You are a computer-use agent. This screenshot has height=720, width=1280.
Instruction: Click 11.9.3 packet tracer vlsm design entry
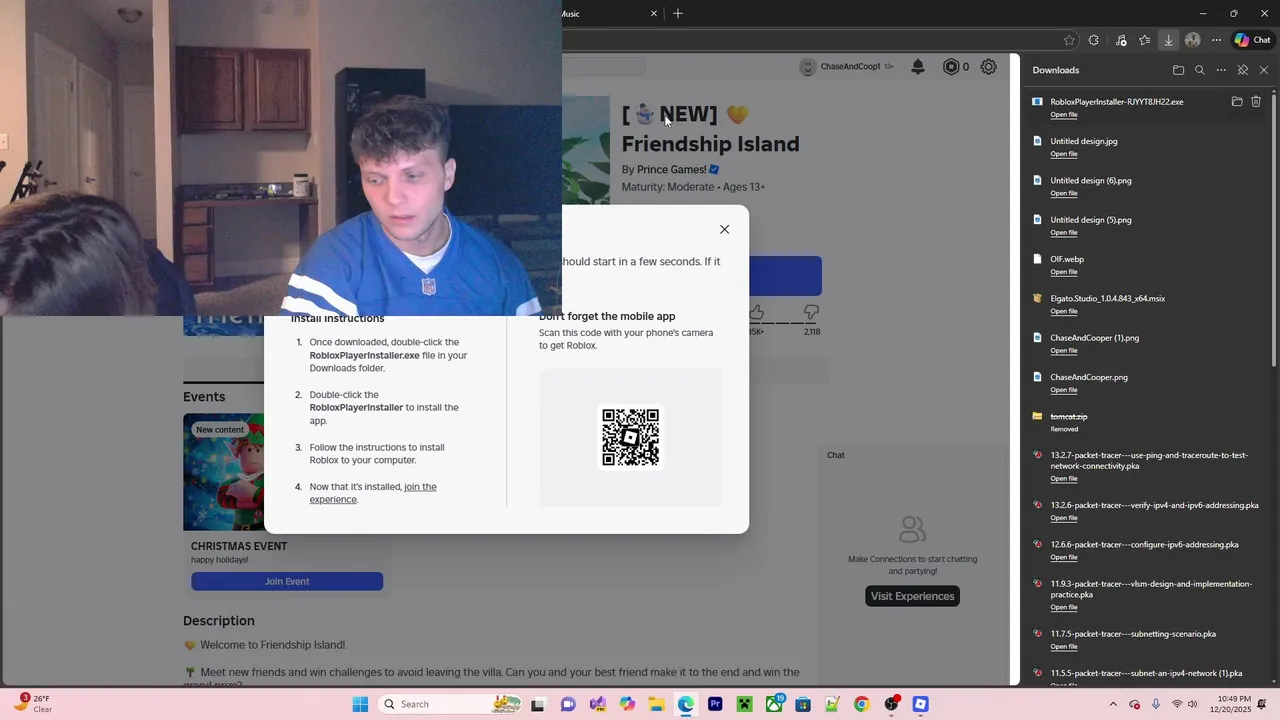(x=1147, y=595)
